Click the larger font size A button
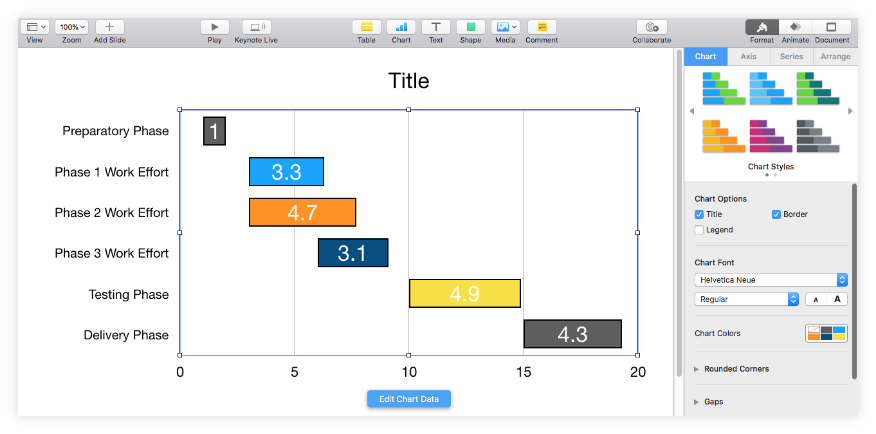Viewport: 876px width, 434px height. tap(837, 299)
